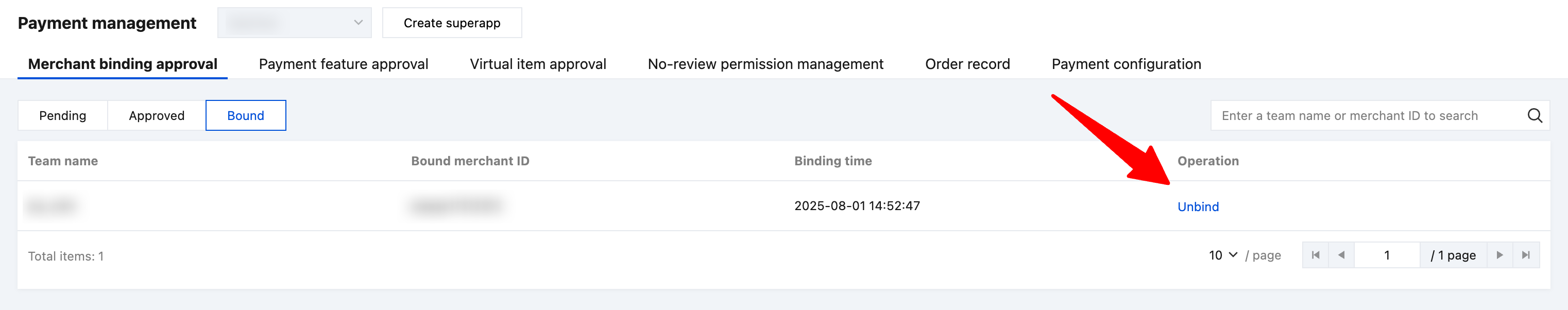Unbind the listed merchant

pyautogui.click(x=1198, y=207)
